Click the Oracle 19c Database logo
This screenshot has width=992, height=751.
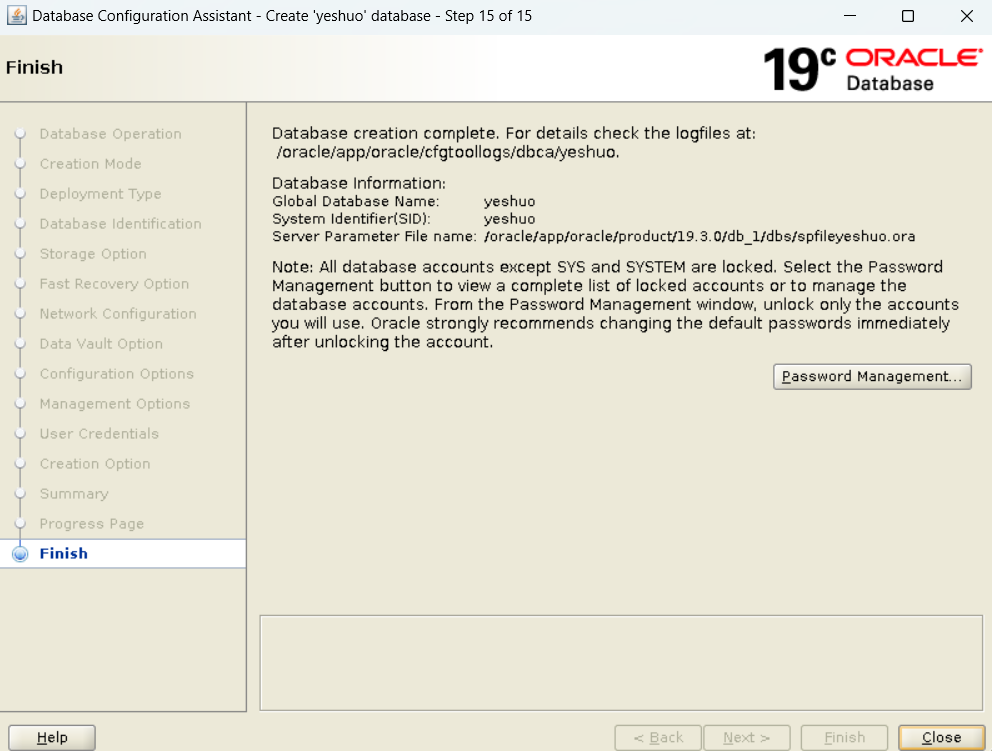click(x=873, y=69)
